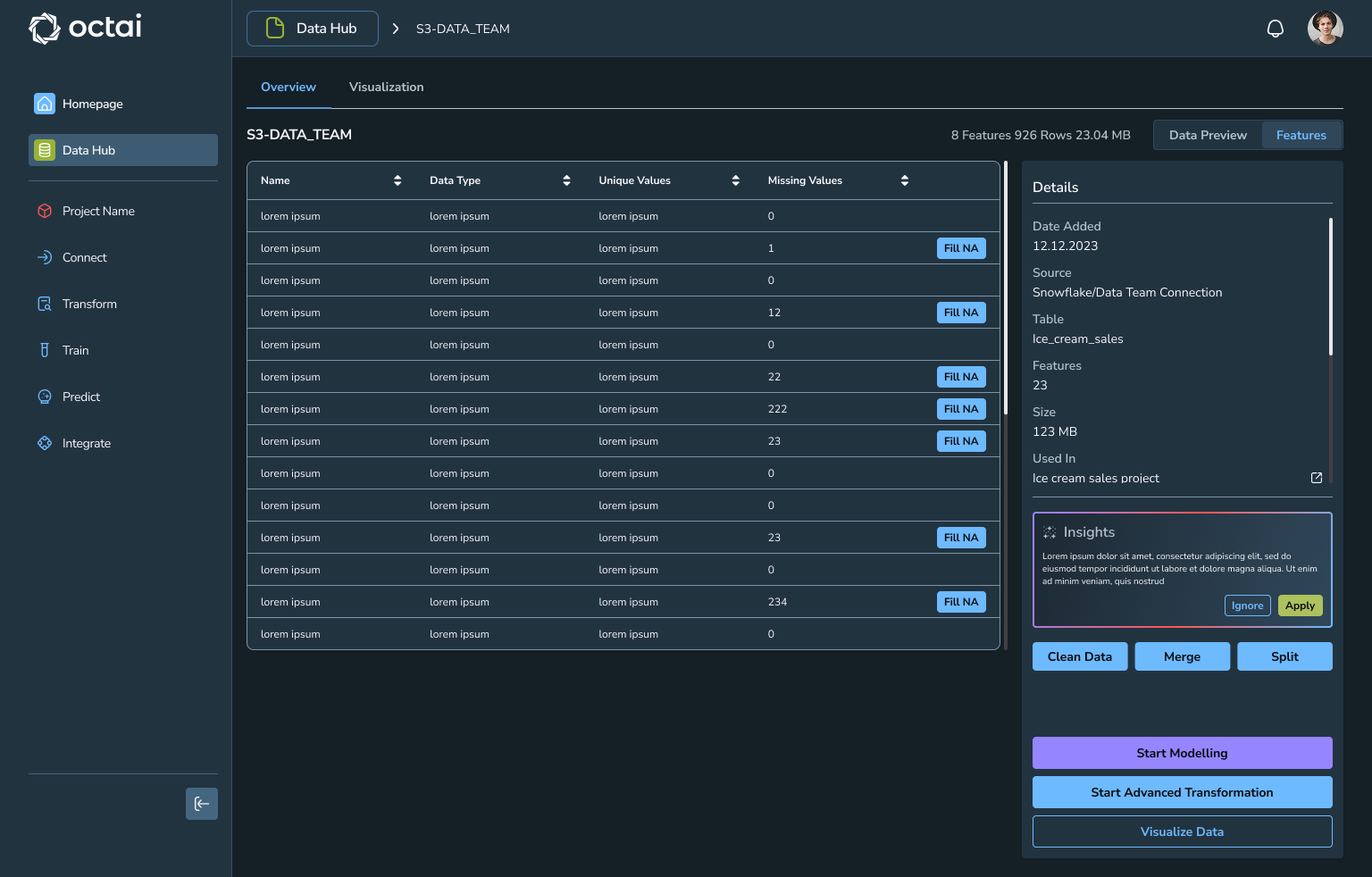Click the Transform icon in sidebar

45,304
